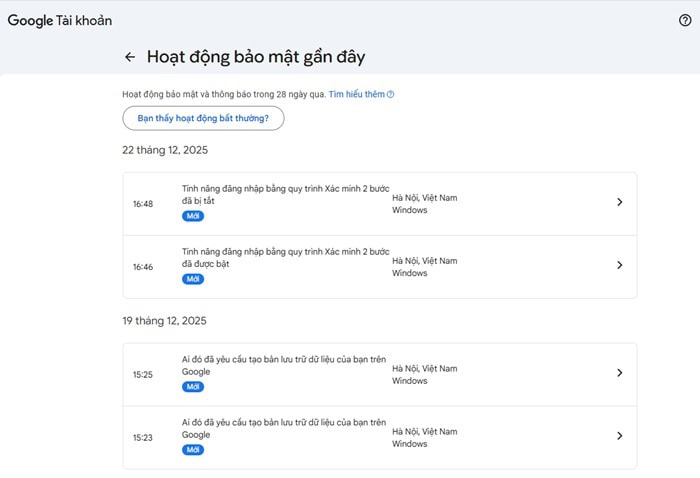Image resolution: width=700 pixels, height=478 pixels.
Task: Click the Mới badge on the 16:48 event
Action: point(193,216)
